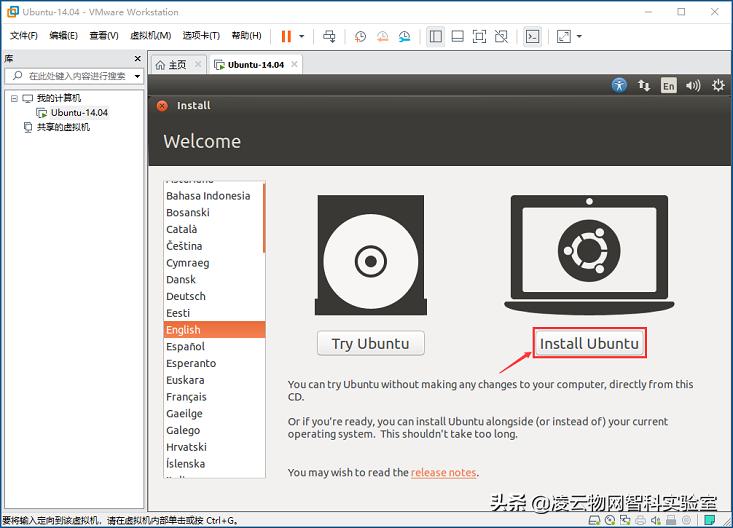Open the Ubuntu accessibility menu icon
Screen dimensions: 733x528
point(619,85)
